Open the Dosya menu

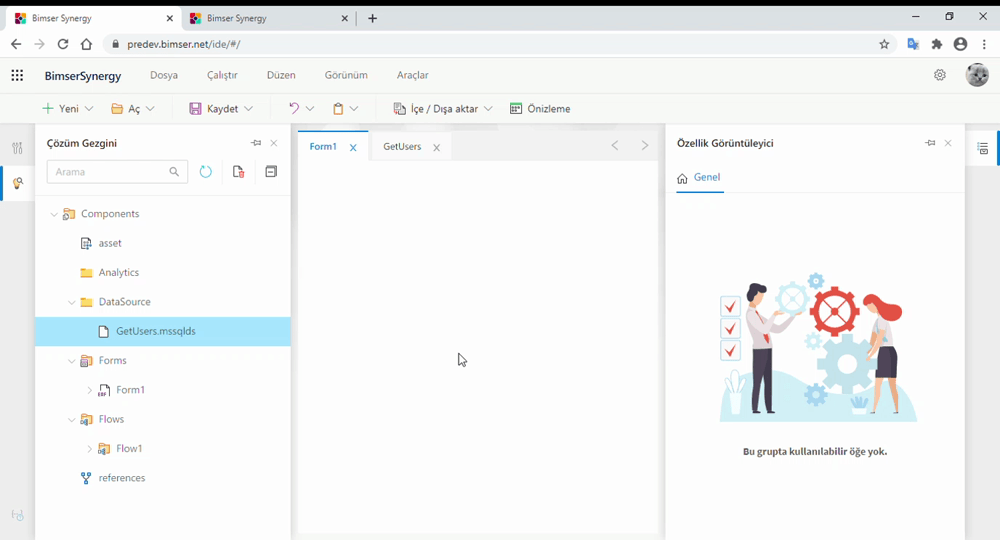(164, 75)
